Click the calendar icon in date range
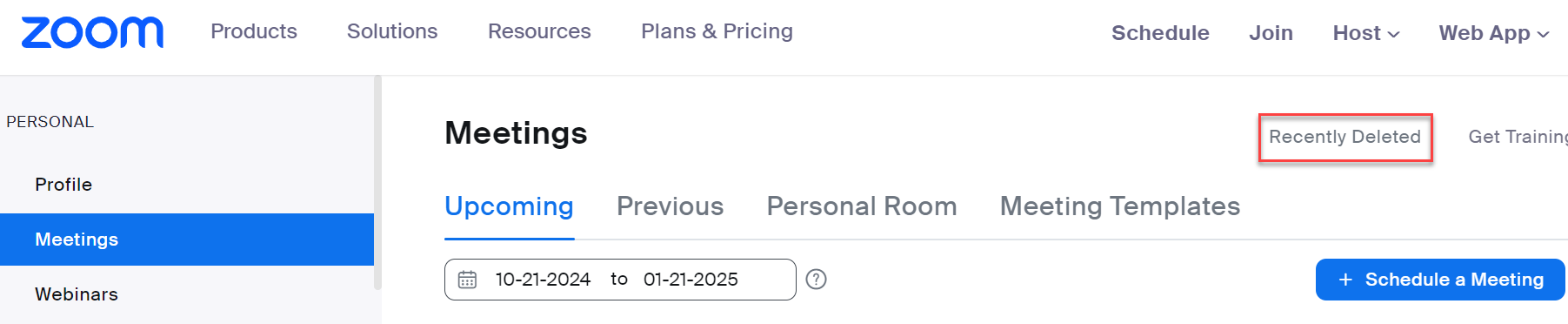 pos(467,280)
